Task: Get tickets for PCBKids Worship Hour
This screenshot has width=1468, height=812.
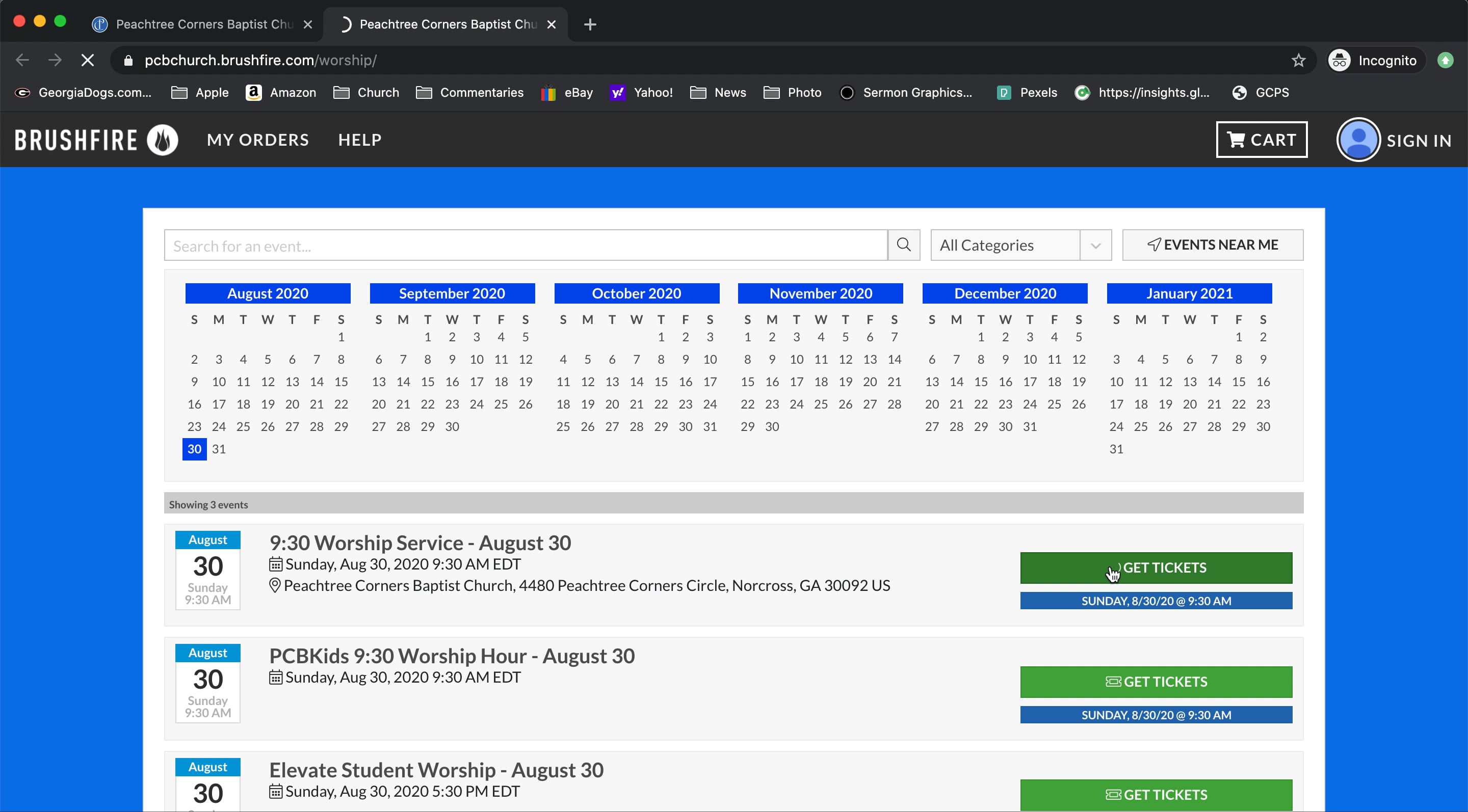Action: [x=1156, y=682]
